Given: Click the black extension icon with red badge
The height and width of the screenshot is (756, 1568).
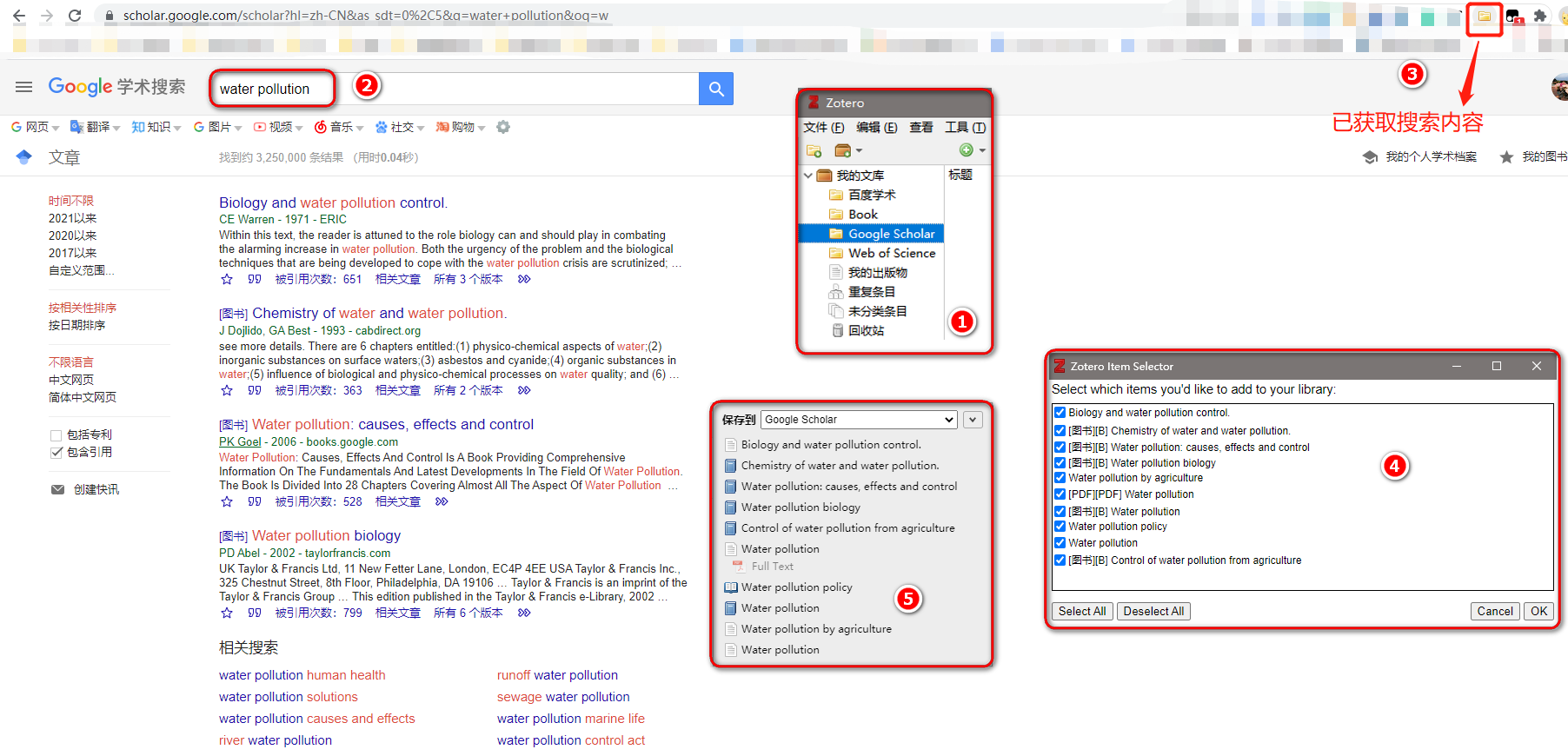Looking at the screenshot, I should (x=1513, y=17).
